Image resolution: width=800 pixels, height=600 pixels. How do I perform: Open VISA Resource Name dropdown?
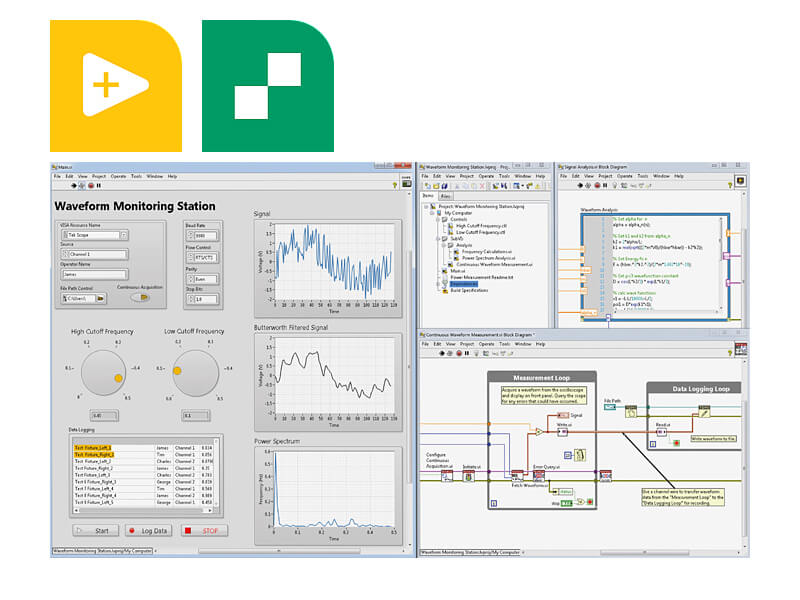(123, 235)
